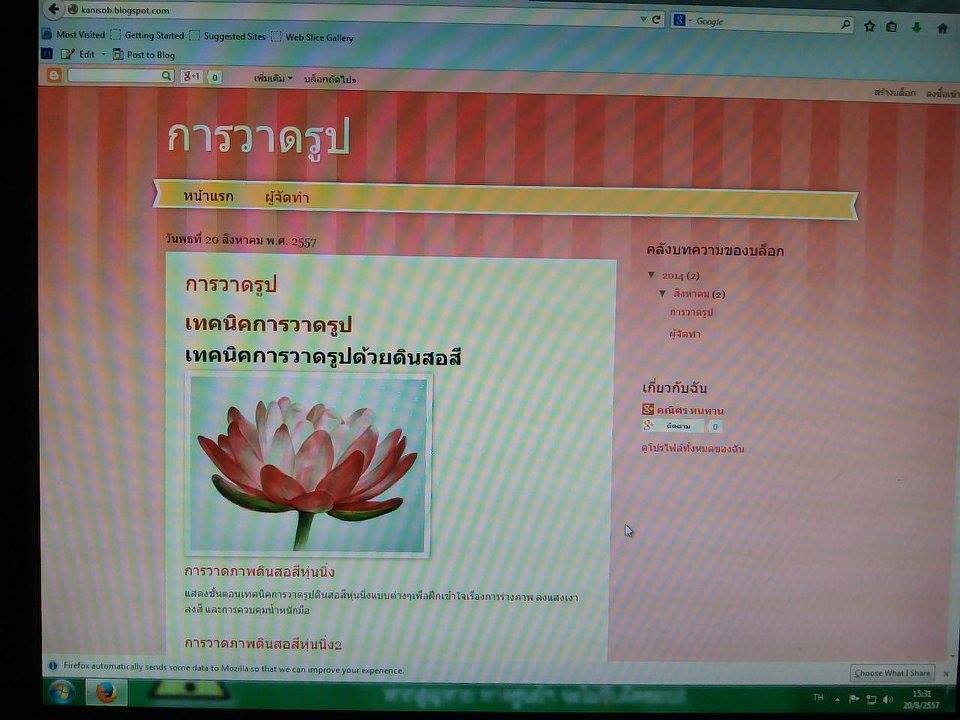Open the Windows Start menu orb
This screenshot has width=960, height=720.
tap(60, 692)
